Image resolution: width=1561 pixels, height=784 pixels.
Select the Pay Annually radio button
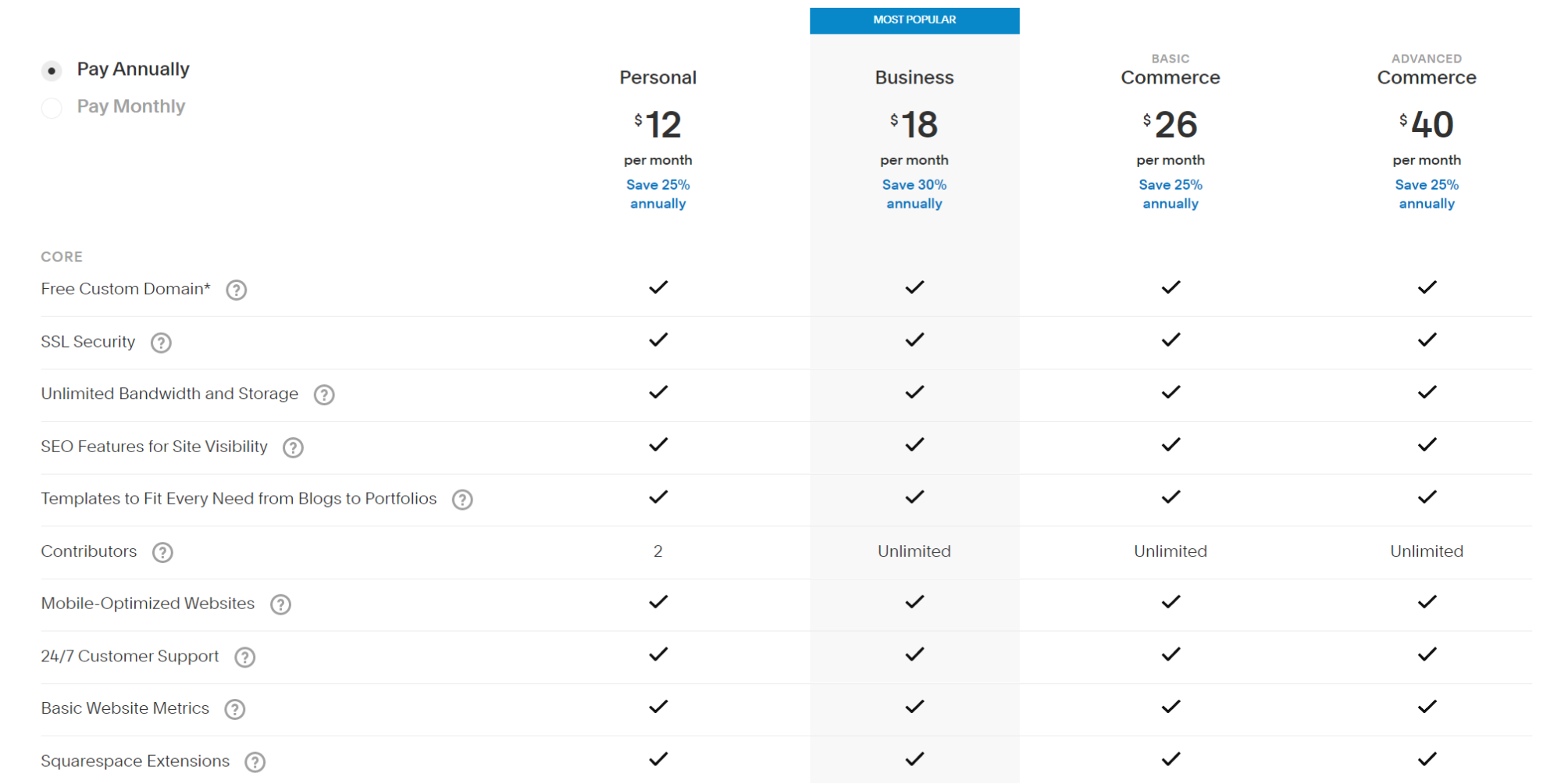[x=52, y=70]
